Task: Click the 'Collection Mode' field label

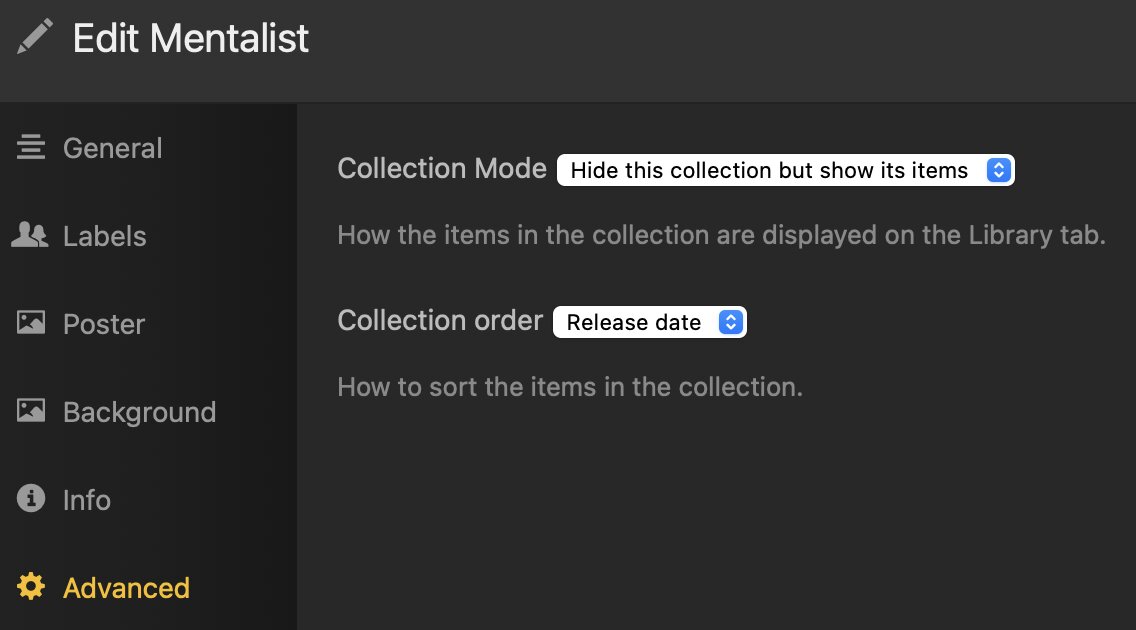Action: pyautogui.click(x=442, y=169)
